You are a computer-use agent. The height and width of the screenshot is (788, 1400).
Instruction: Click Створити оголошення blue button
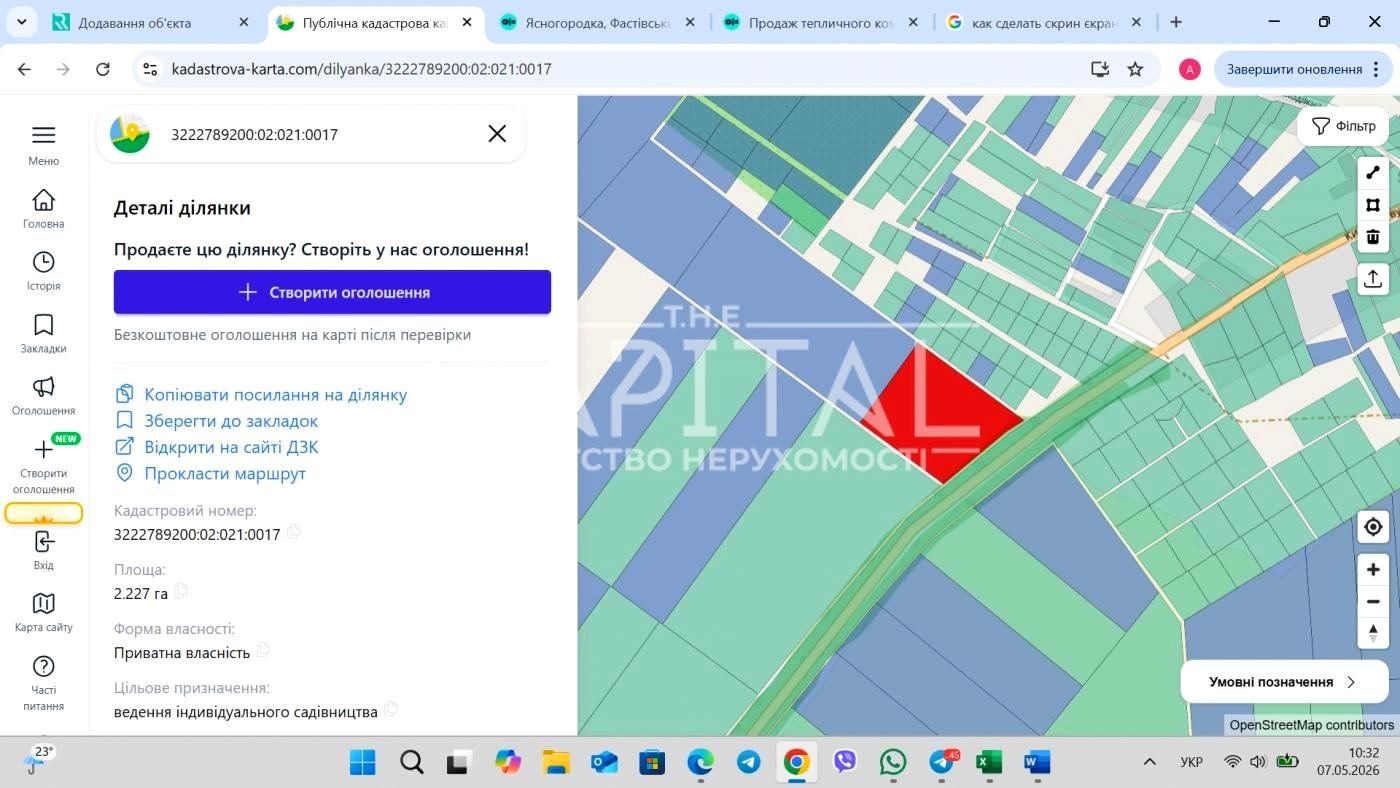pyautogui.click(x=332, y=292)
